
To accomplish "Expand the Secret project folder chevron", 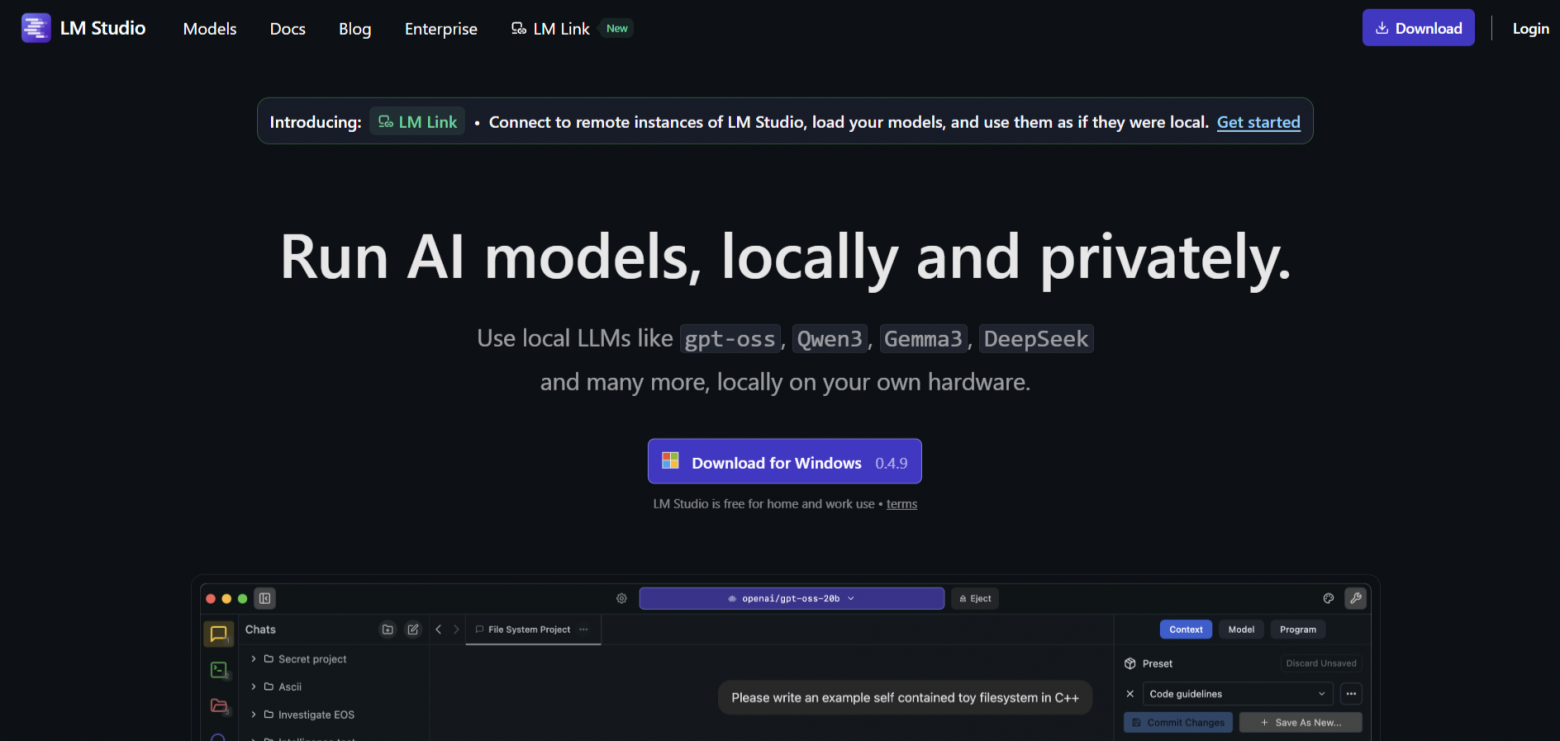I will click(254, 659).
